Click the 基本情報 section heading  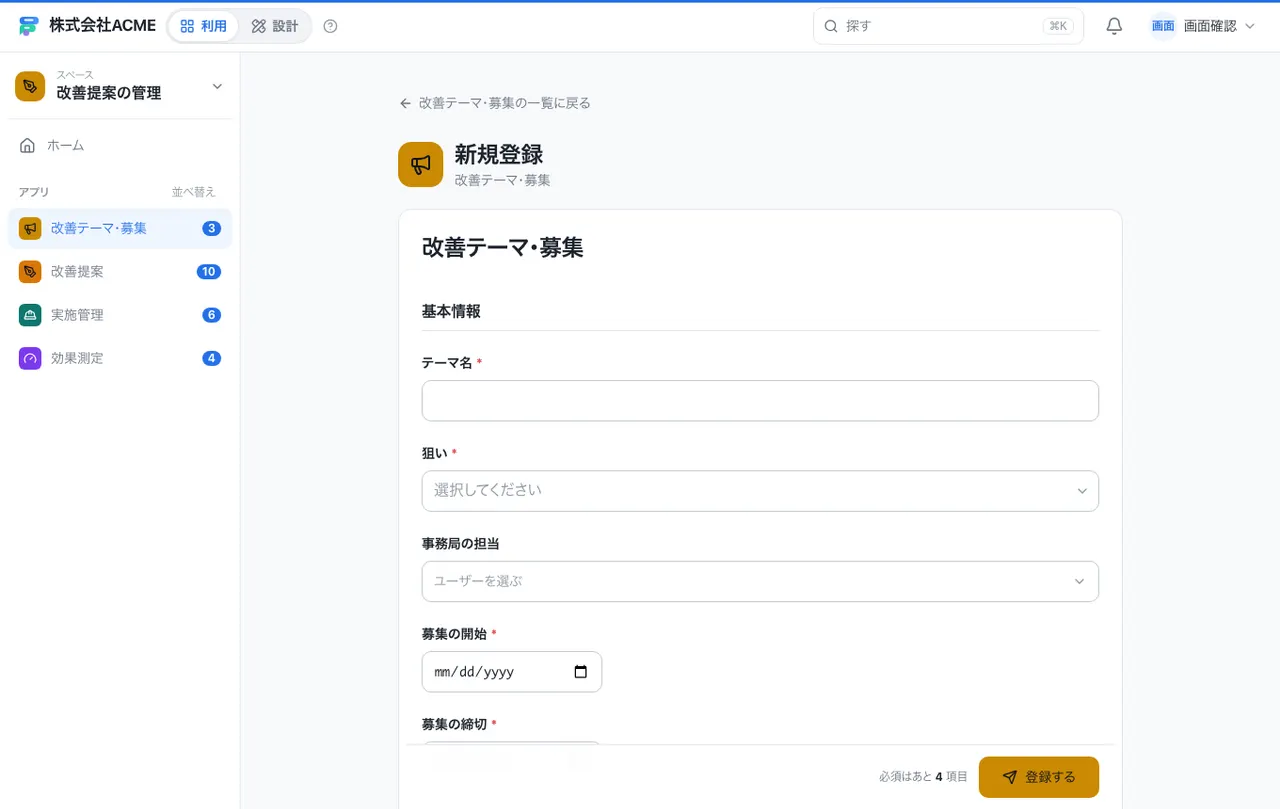pyautogui.click(x=451, y=311)
